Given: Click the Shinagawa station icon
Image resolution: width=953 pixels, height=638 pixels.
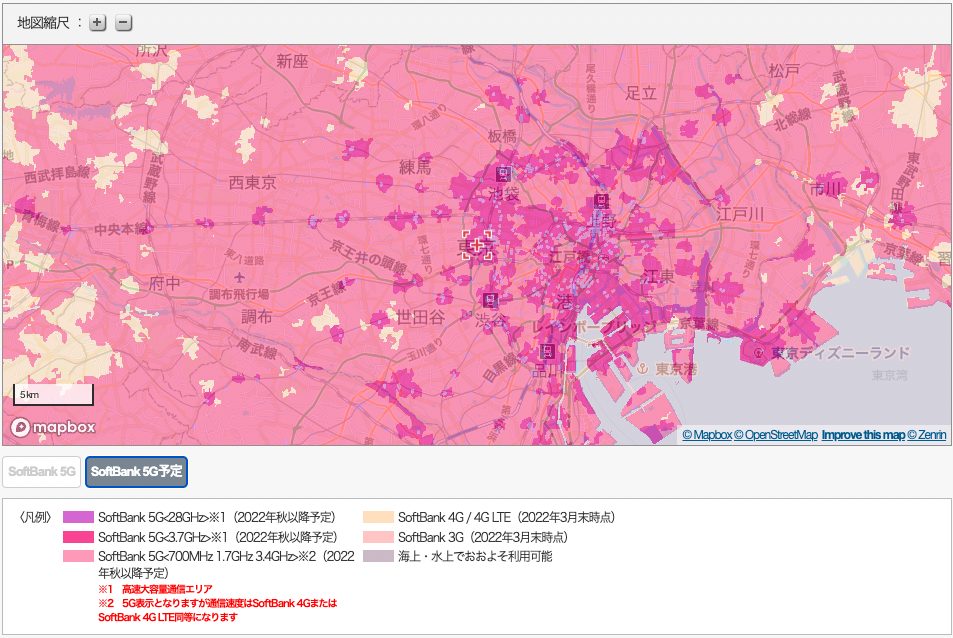Looking at the screenshot, I should click(x=548, y=351).
